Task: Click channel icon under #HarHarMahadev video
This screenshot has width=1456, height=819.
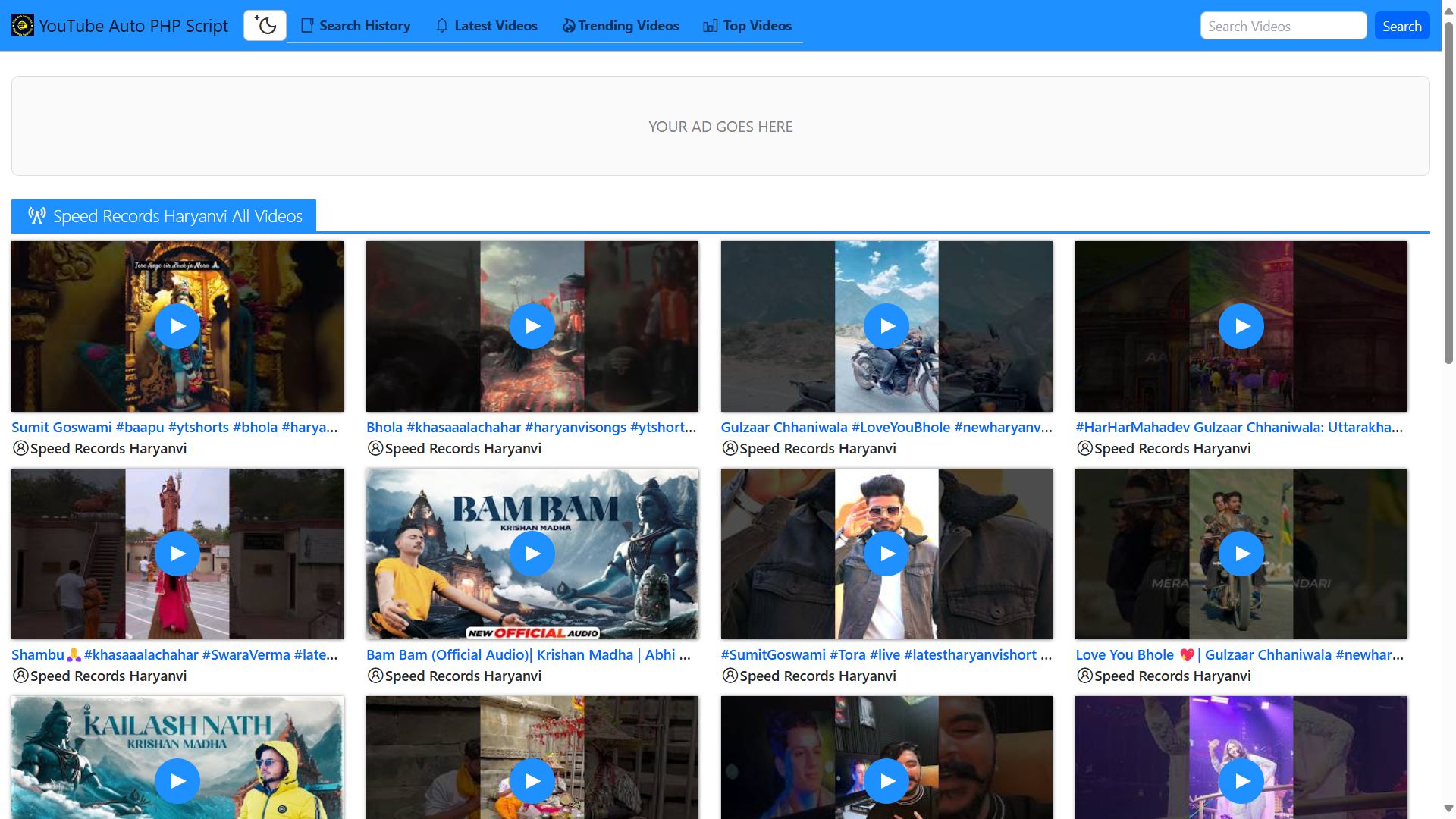Action: 1085,448
